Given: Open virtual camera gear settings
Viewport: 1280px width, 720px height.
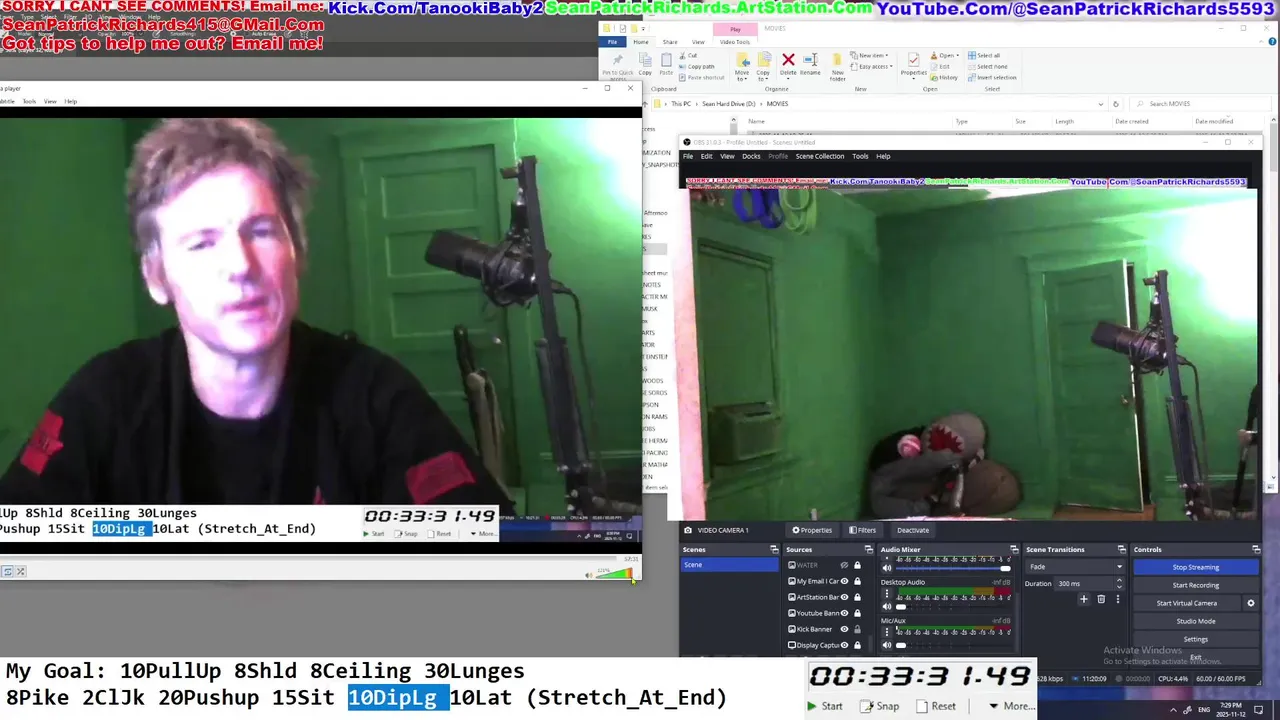Looking at the screenshot, I should 1250,603.
